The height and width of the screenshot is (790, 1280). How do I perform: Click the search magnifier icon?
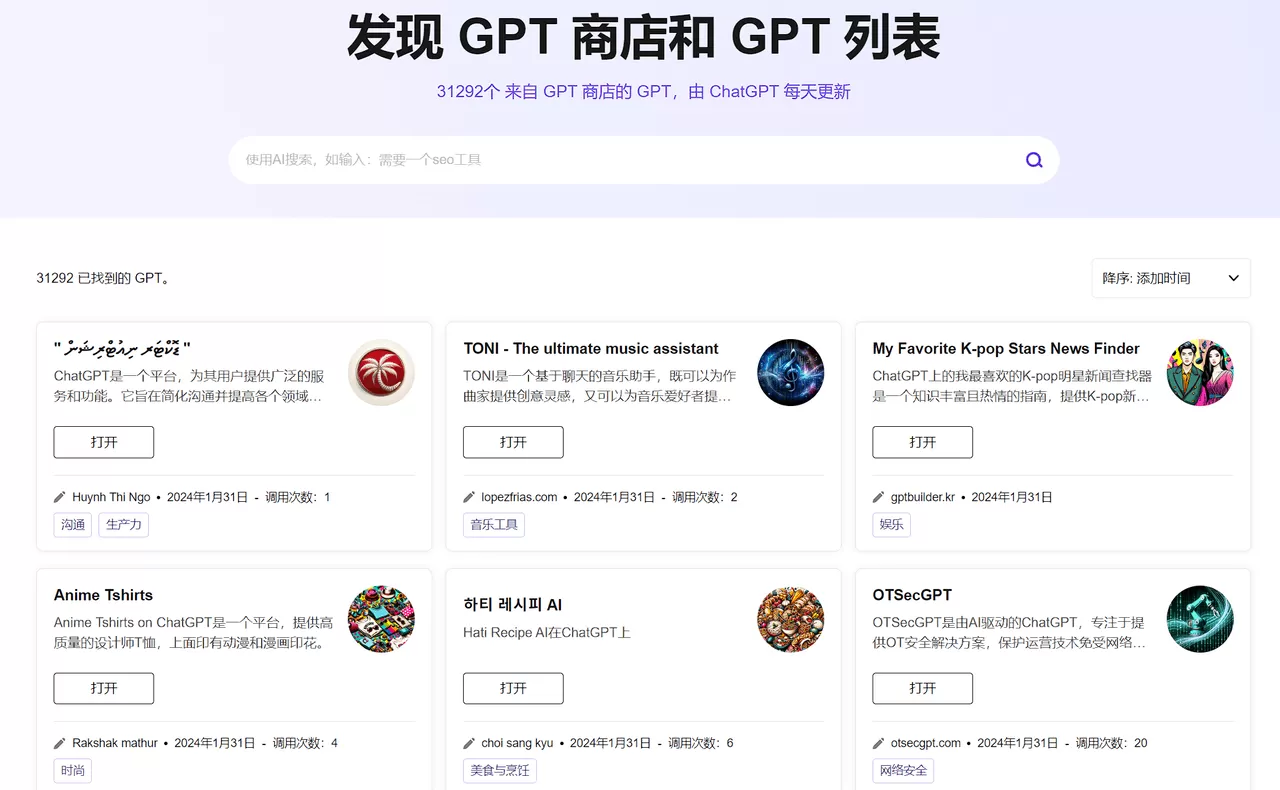(1033, 159)
